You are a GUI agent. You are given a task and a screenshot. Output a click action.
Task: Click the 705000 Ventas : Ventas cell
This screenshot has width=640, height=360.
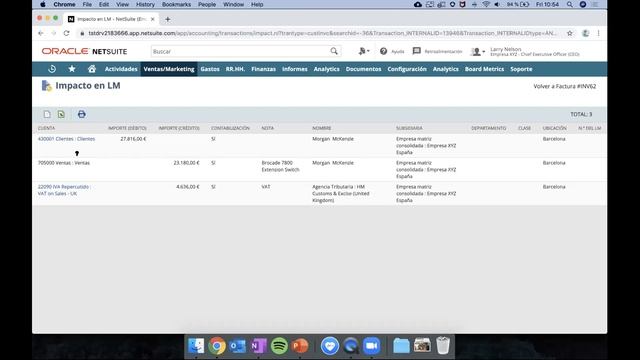pyautogui.click(x=64, y=163)
